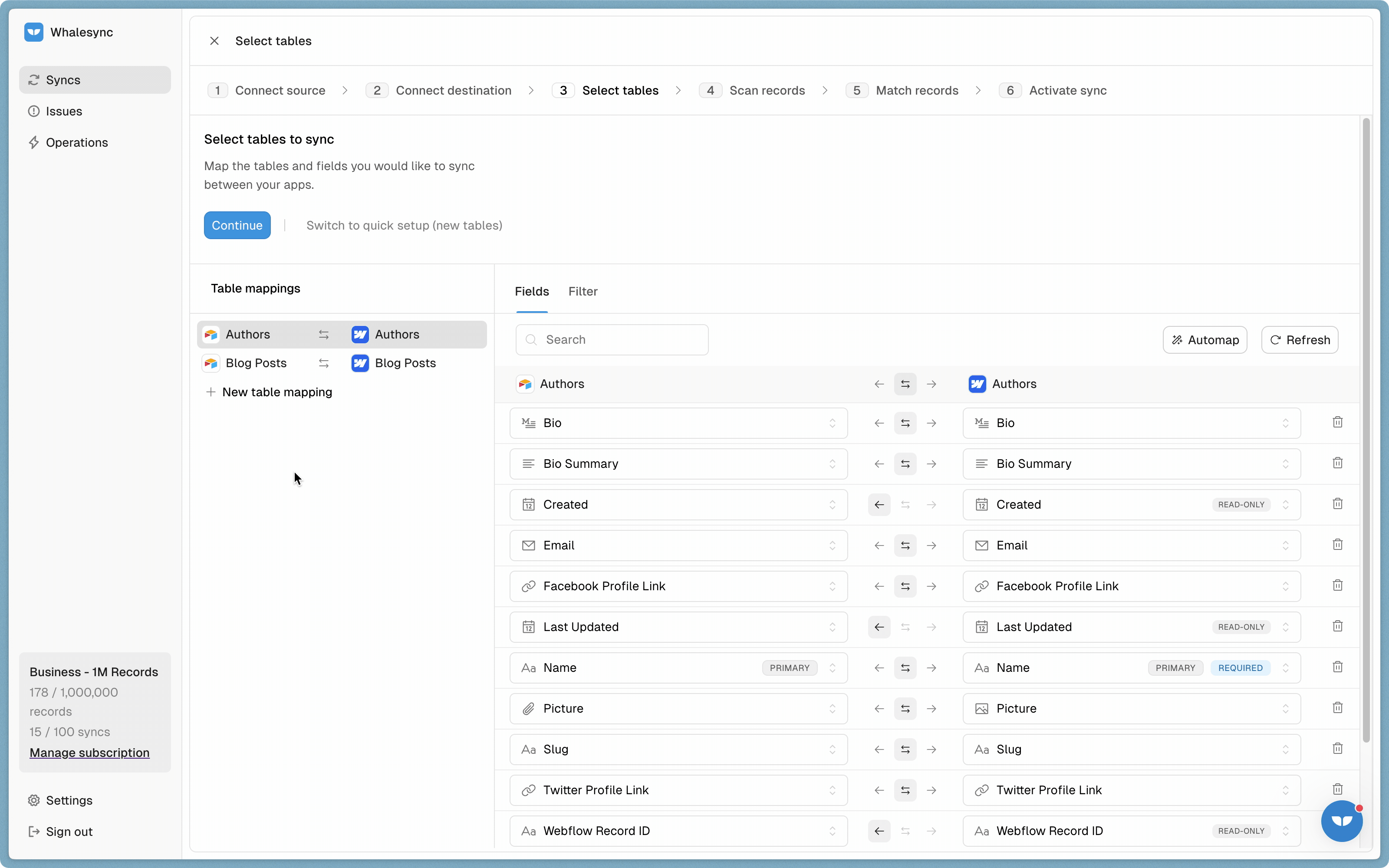Delete the Bio Summary field mapping
This screenshot has width=1389, height=868.
(1337, 463)
